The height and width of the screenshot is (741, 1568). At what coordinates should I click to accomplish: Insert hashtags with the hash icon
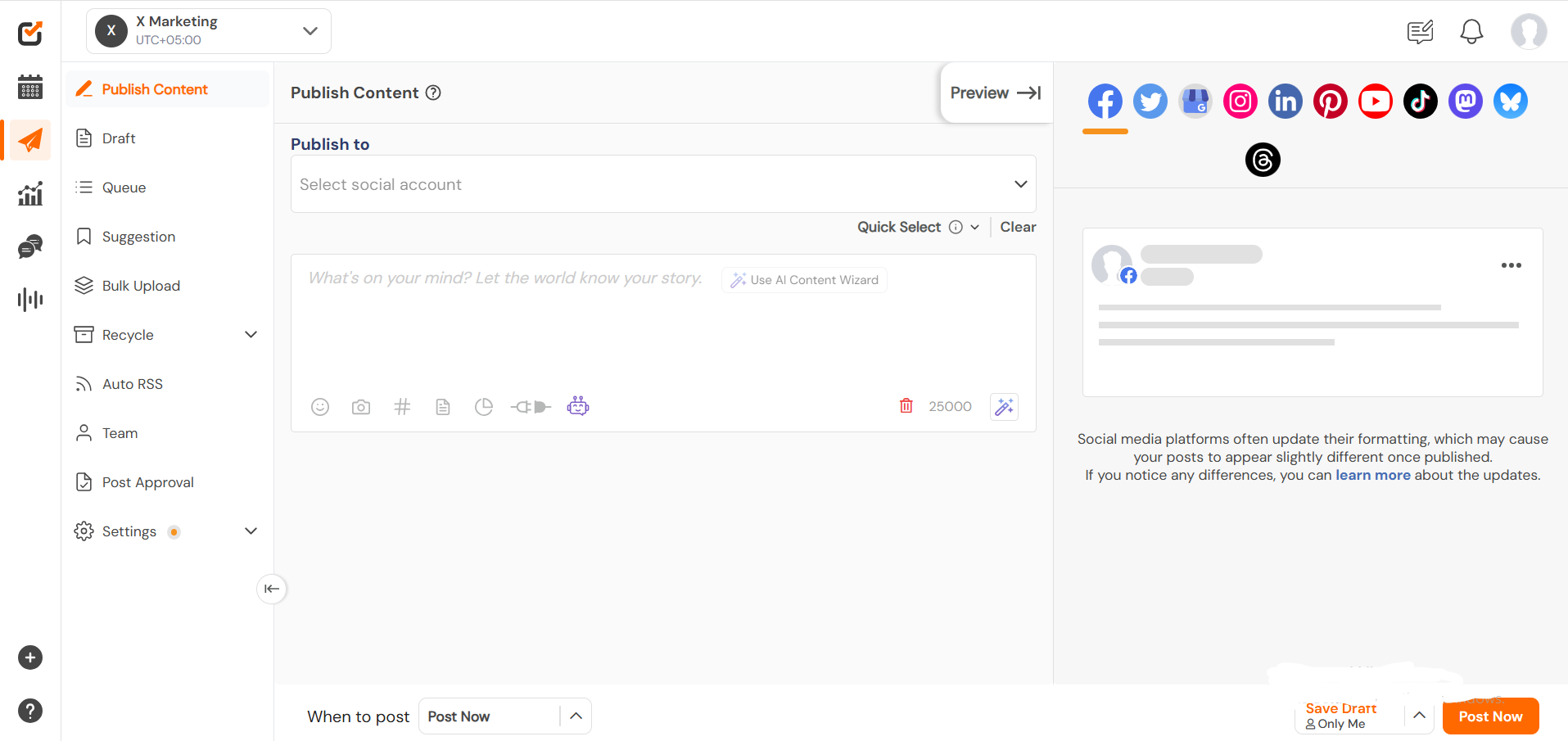pos(402,407)
